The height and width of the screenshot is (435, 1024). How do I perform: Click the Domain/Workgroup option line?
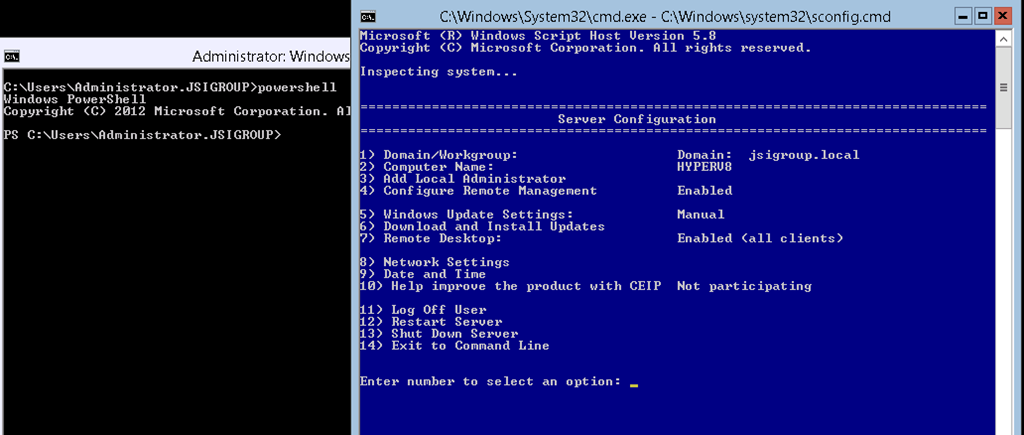coord(439,155)
